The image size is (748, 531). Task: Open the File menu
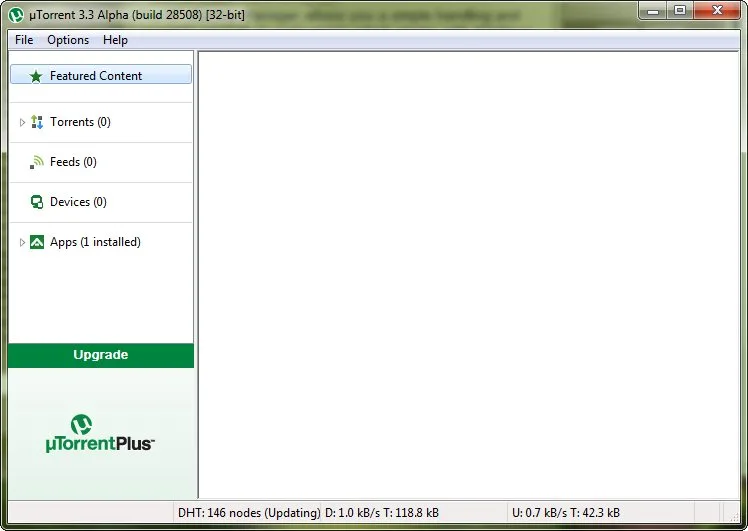tap(24, 40)
